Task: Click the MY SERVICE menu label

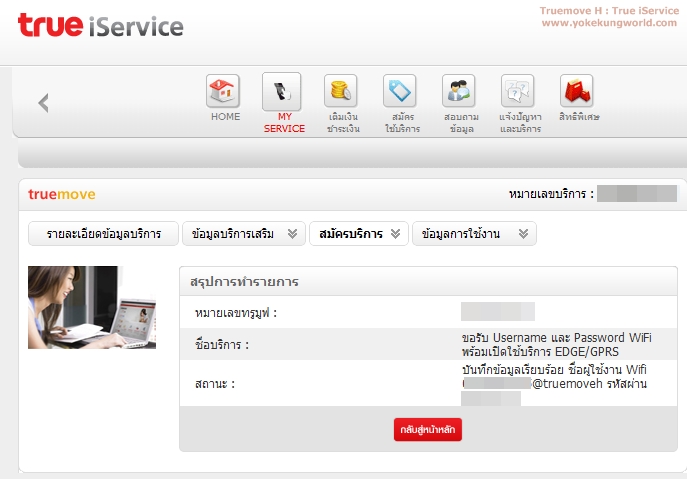Action: (284, 122)
